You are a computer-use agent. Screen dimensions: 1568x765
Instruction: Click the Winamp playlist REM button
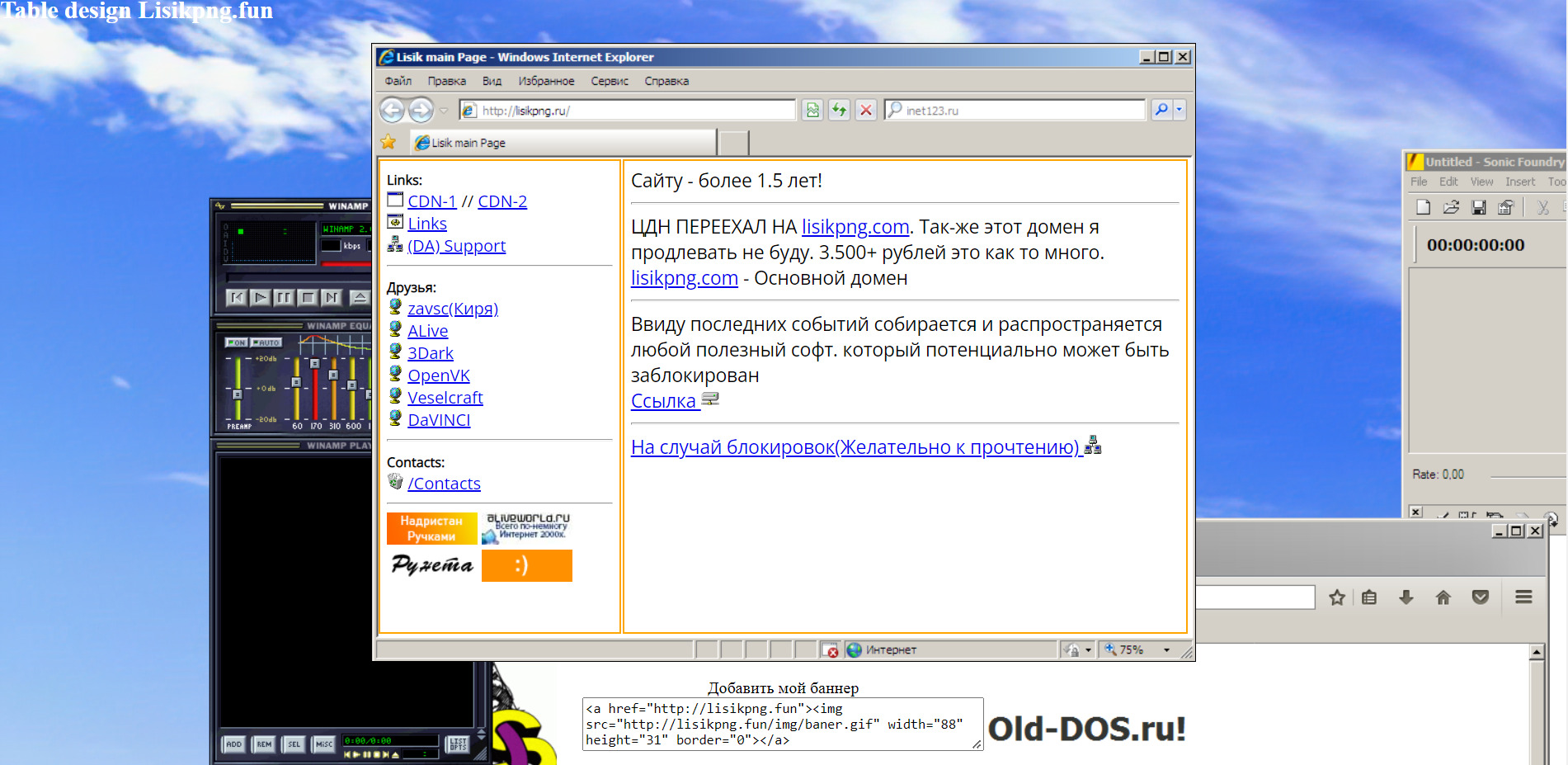click(264, 744)
